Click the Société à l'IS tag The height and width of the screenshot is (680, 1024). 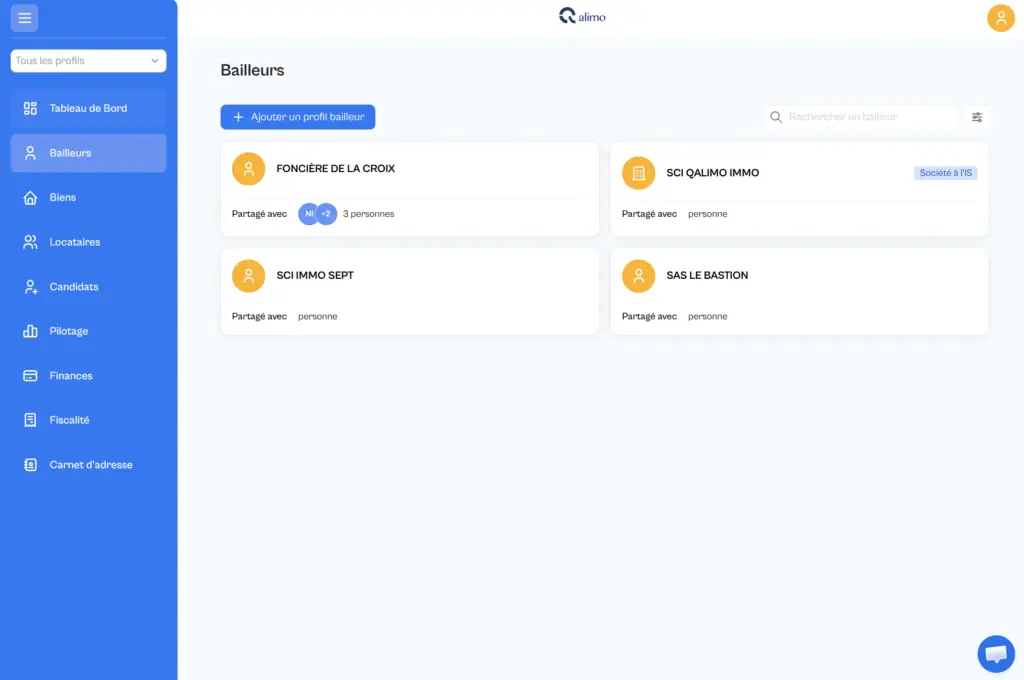tap(945, 173)
